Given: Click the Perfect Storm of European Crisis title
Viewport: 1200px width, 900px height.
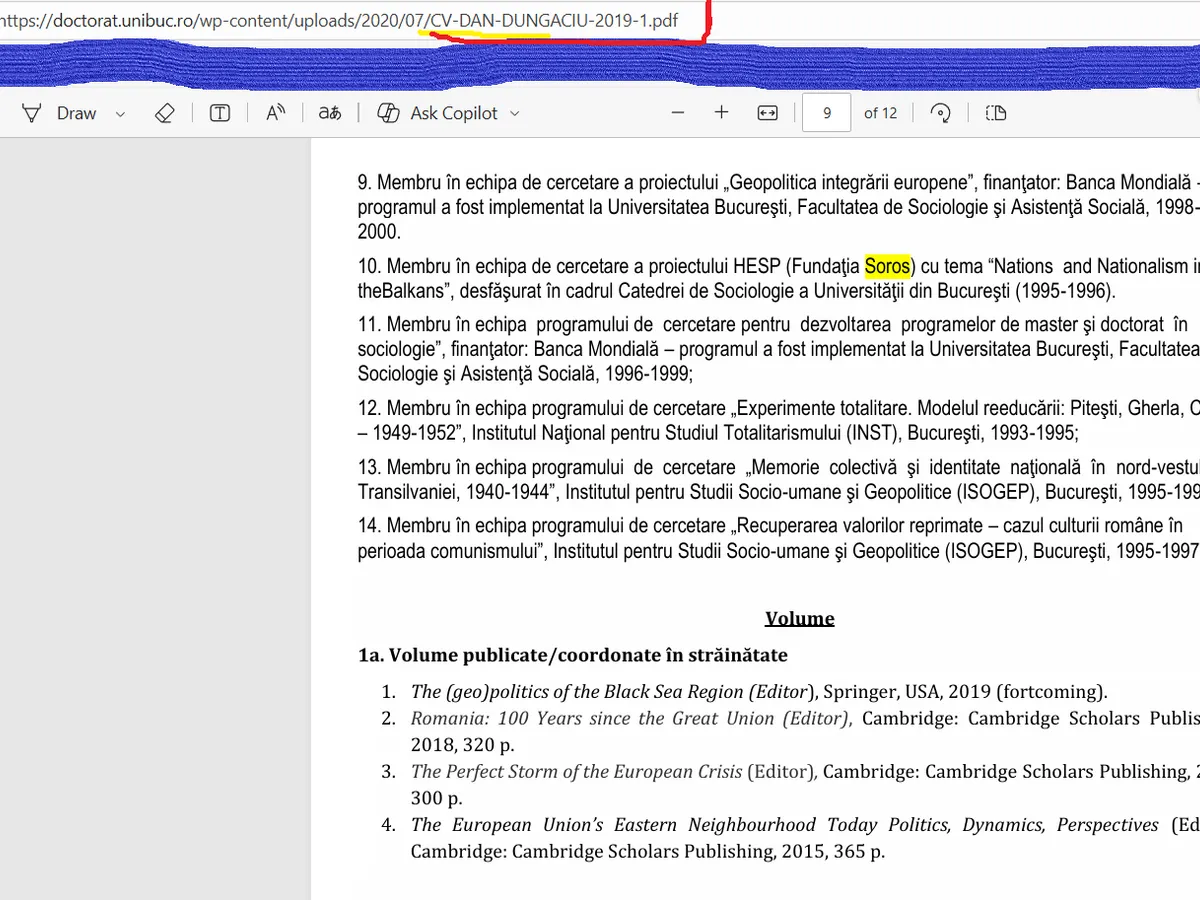Looking at the screenshot, I should (x=577, y=771).
